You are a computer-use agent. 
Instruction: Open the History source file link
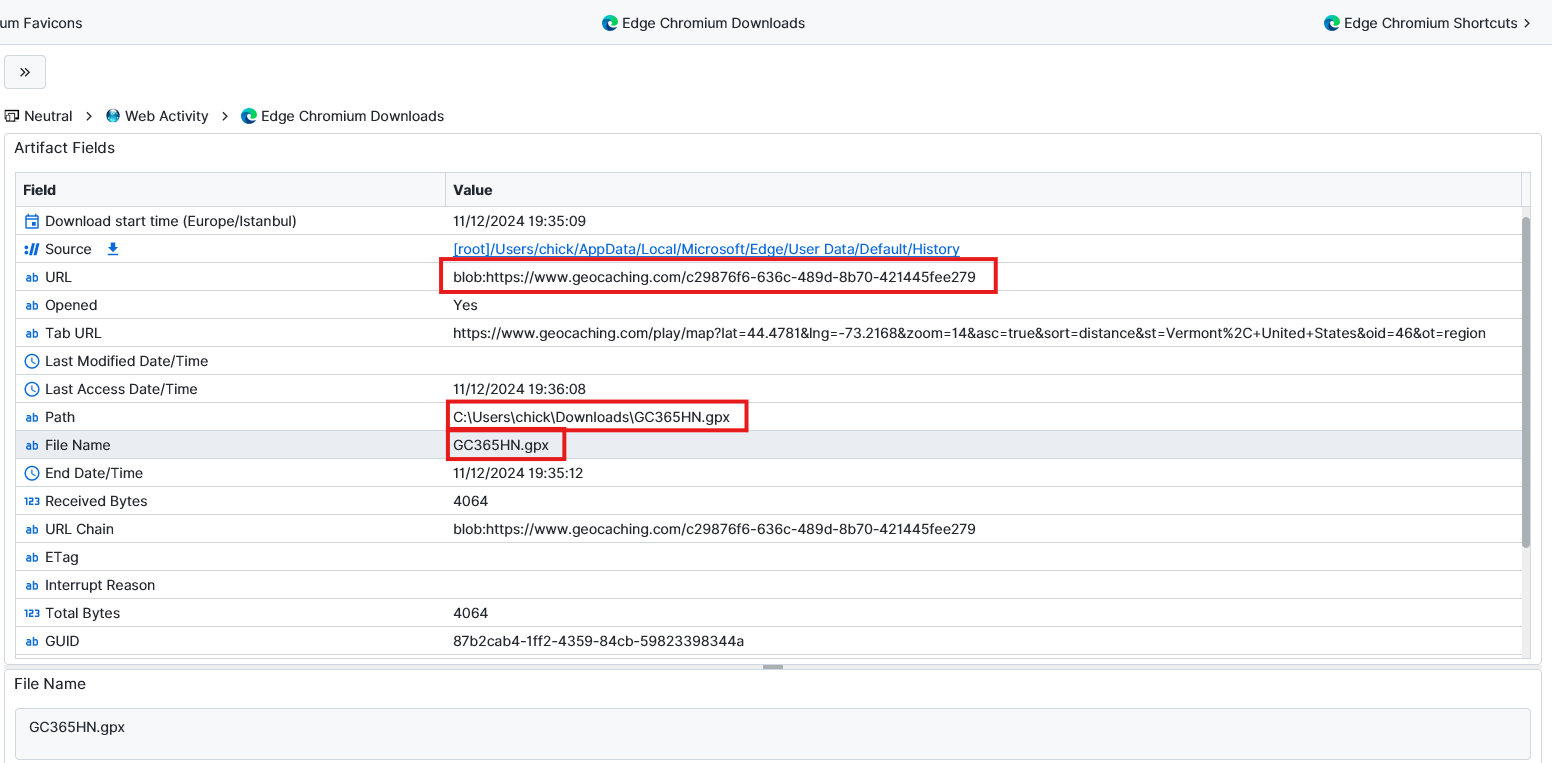706,249
